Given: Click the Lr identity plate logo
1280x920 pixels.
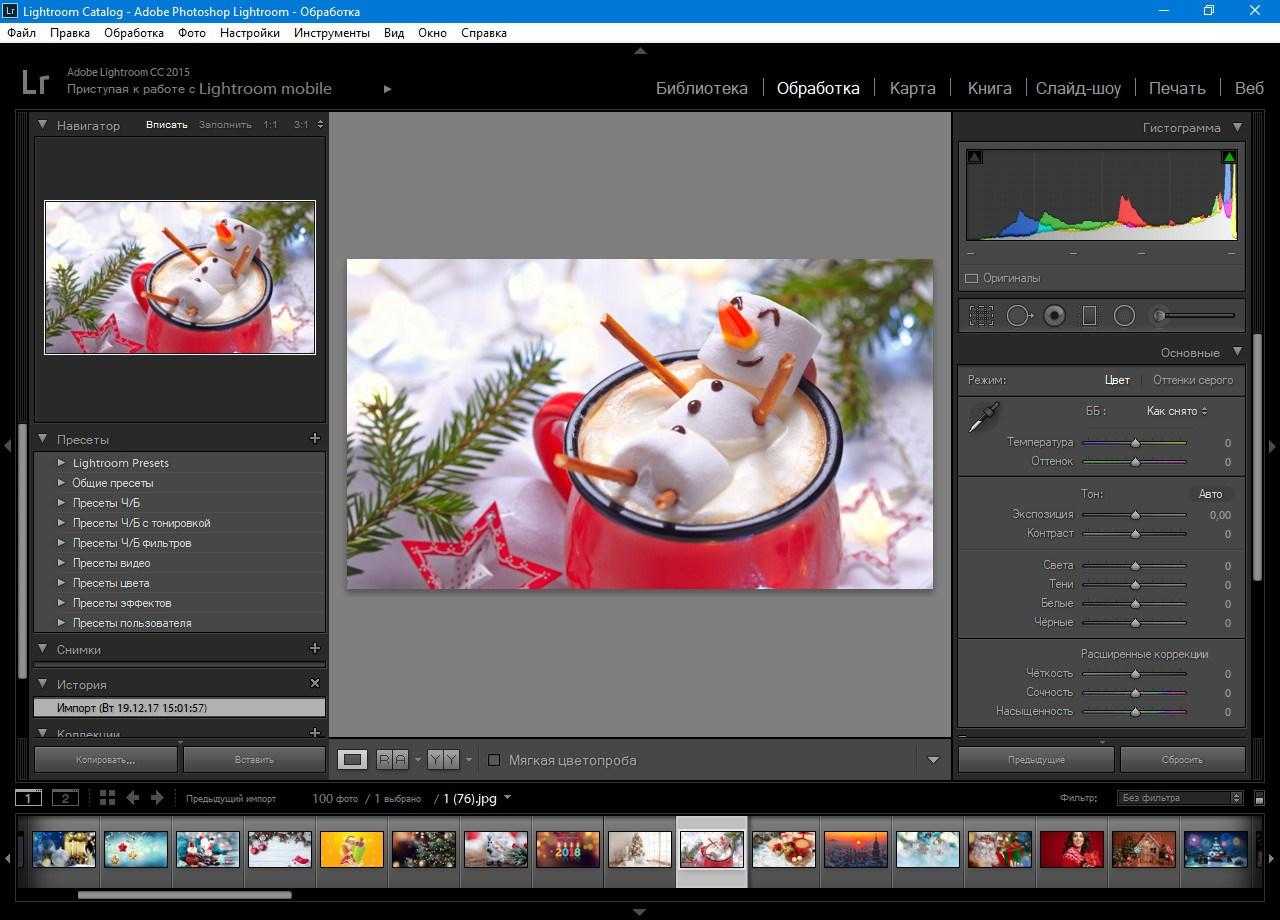Looking at the screenshot, I should 35,82.
